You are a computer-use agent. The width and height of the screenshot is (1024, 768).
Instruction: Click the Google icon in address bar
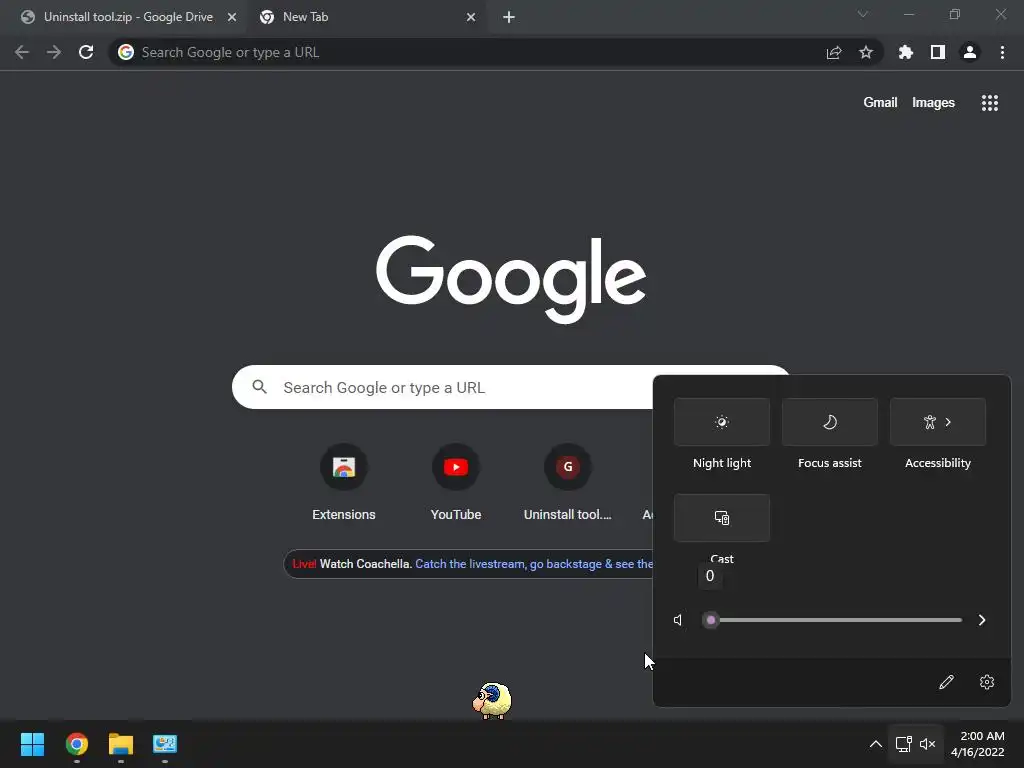point(126,52)
